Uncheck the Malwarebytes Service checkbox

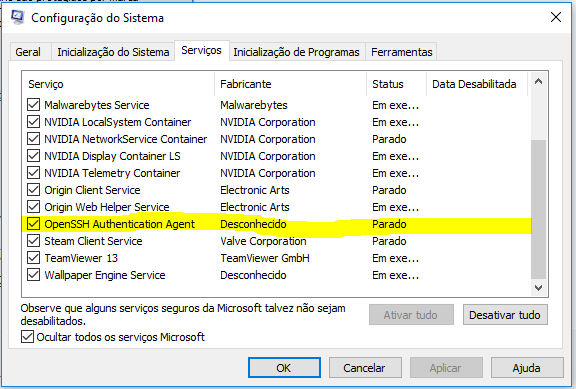(x=33, y=105)
